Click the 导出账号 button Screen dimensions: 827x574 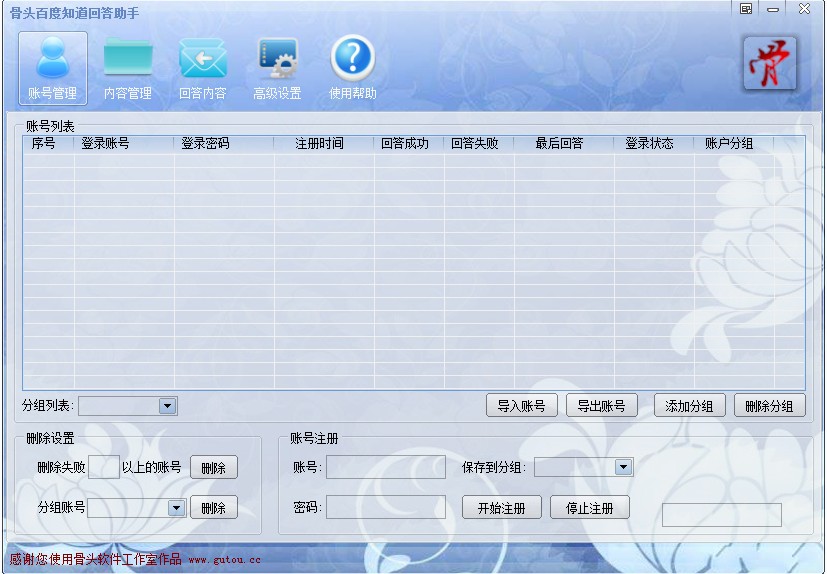(x=602, y=406)
